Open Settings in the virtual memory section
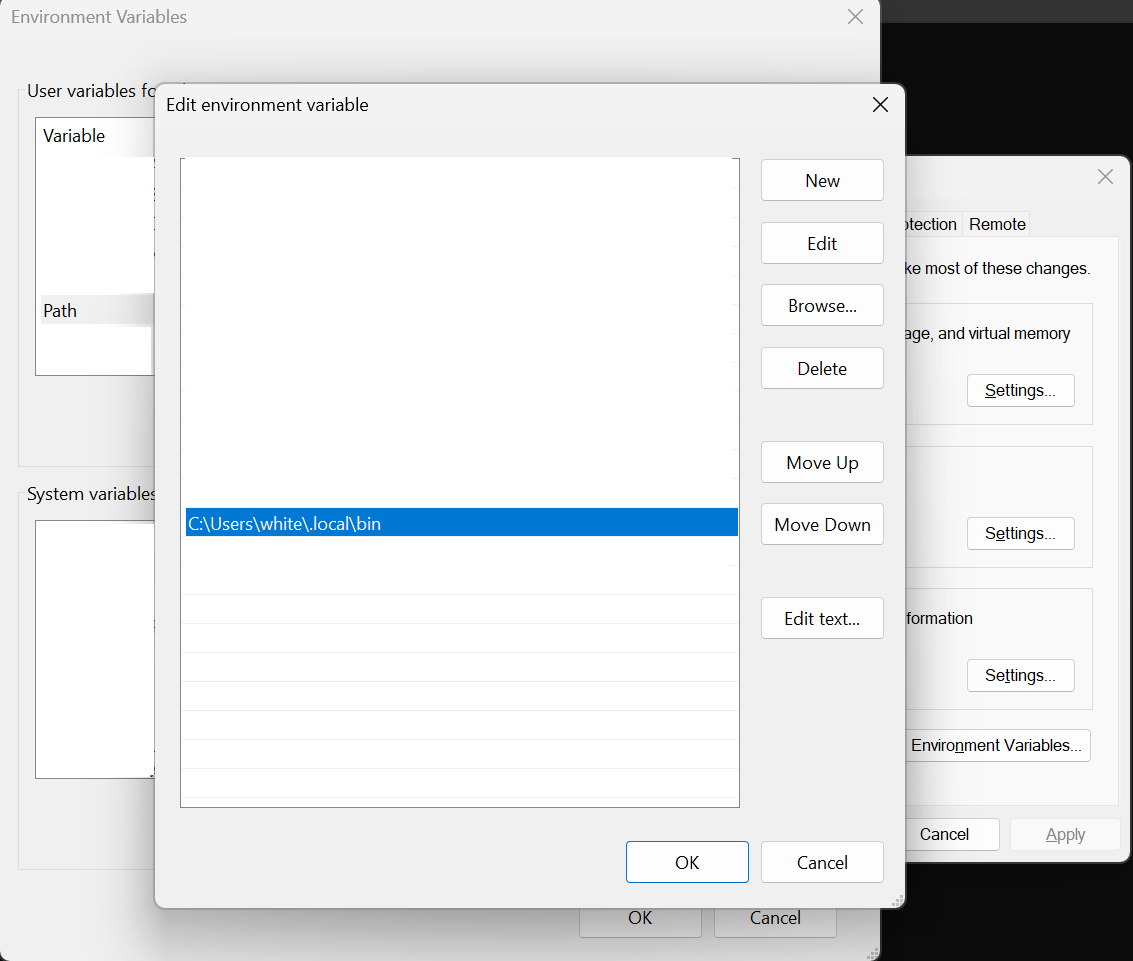This screenshot has width=1133, height=961. click(x=1020, y=390)
